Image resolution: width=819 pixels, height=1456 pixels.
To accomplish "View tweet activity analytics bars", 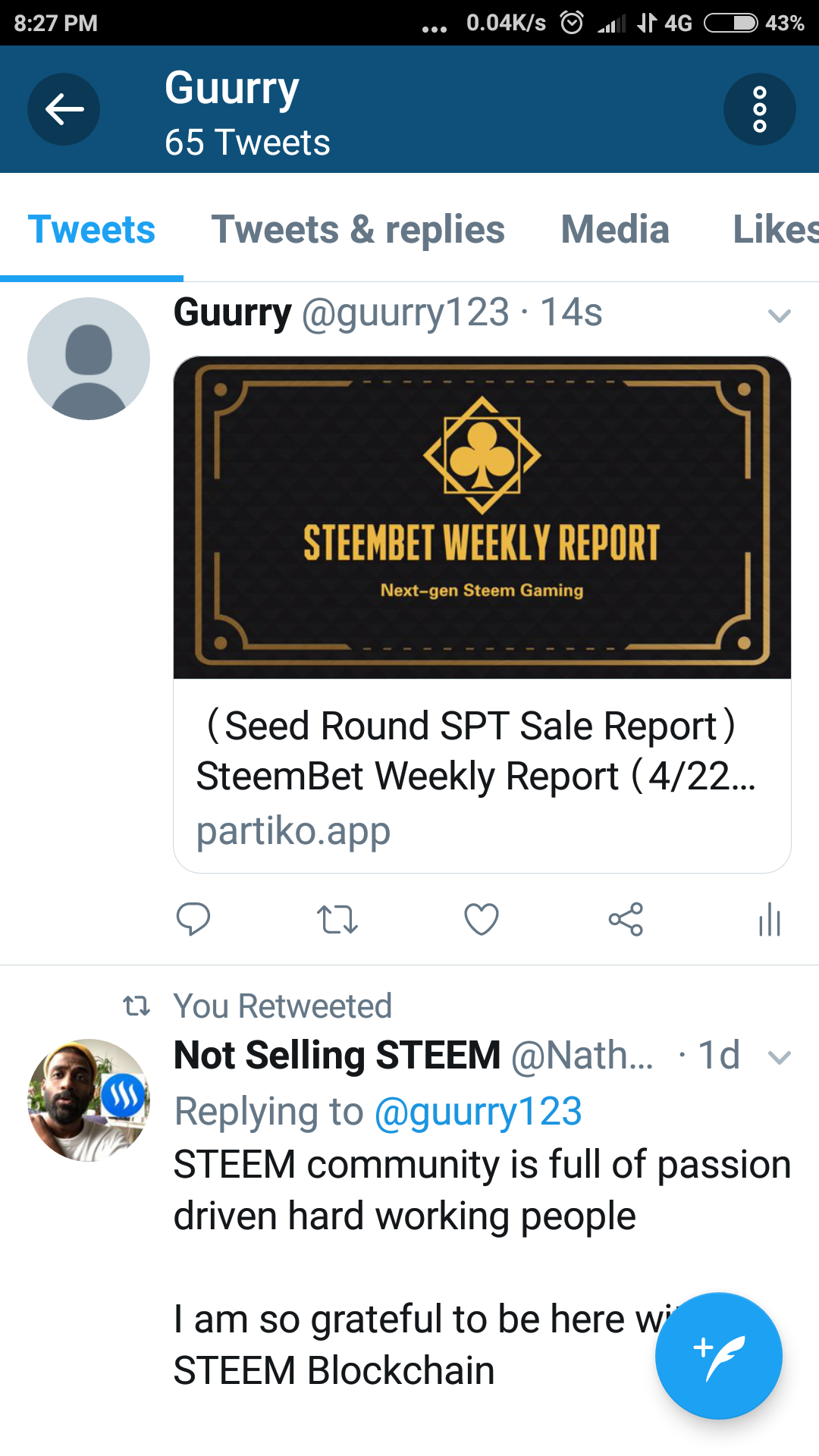I will pyautogui.click(x=769, y=919).
